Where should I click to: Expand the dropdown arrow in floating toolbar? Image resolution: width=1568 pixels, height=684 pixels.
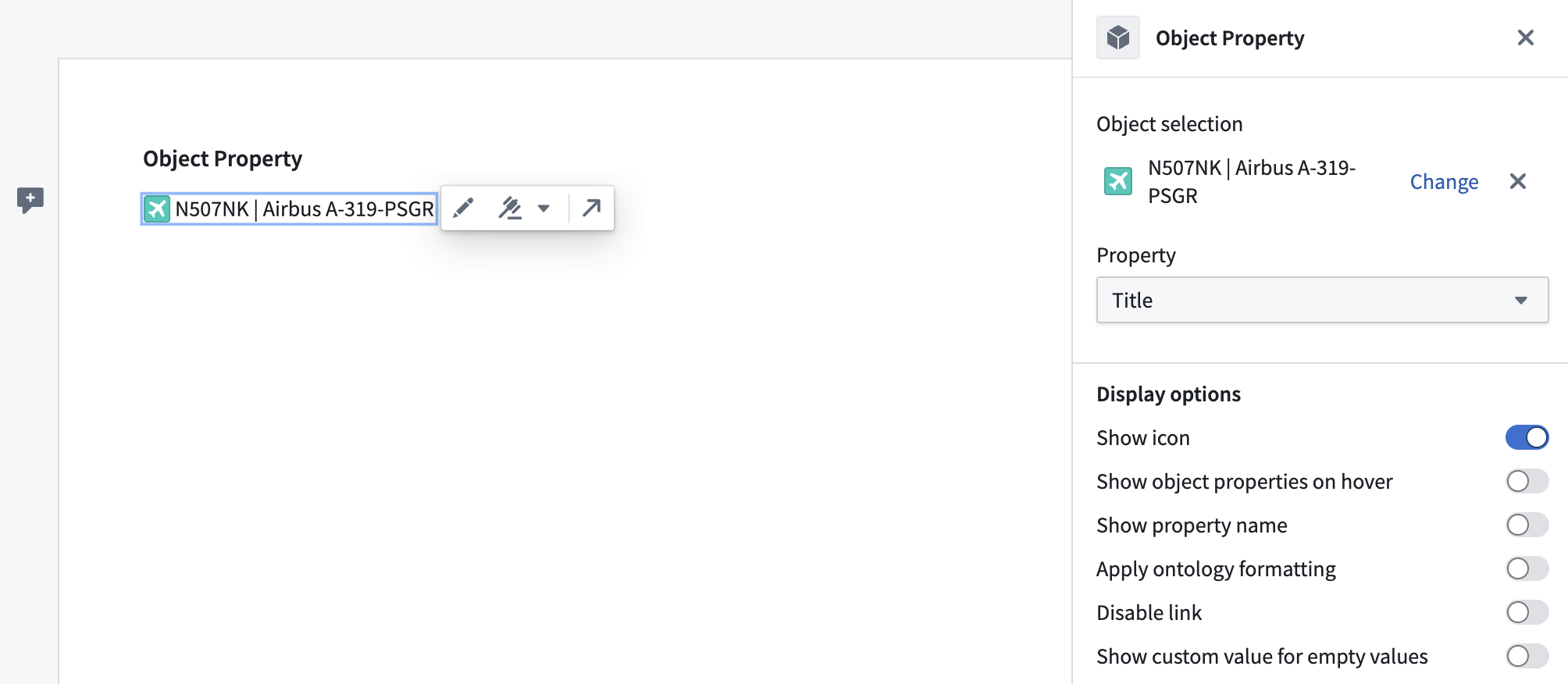tap(543, 208)
